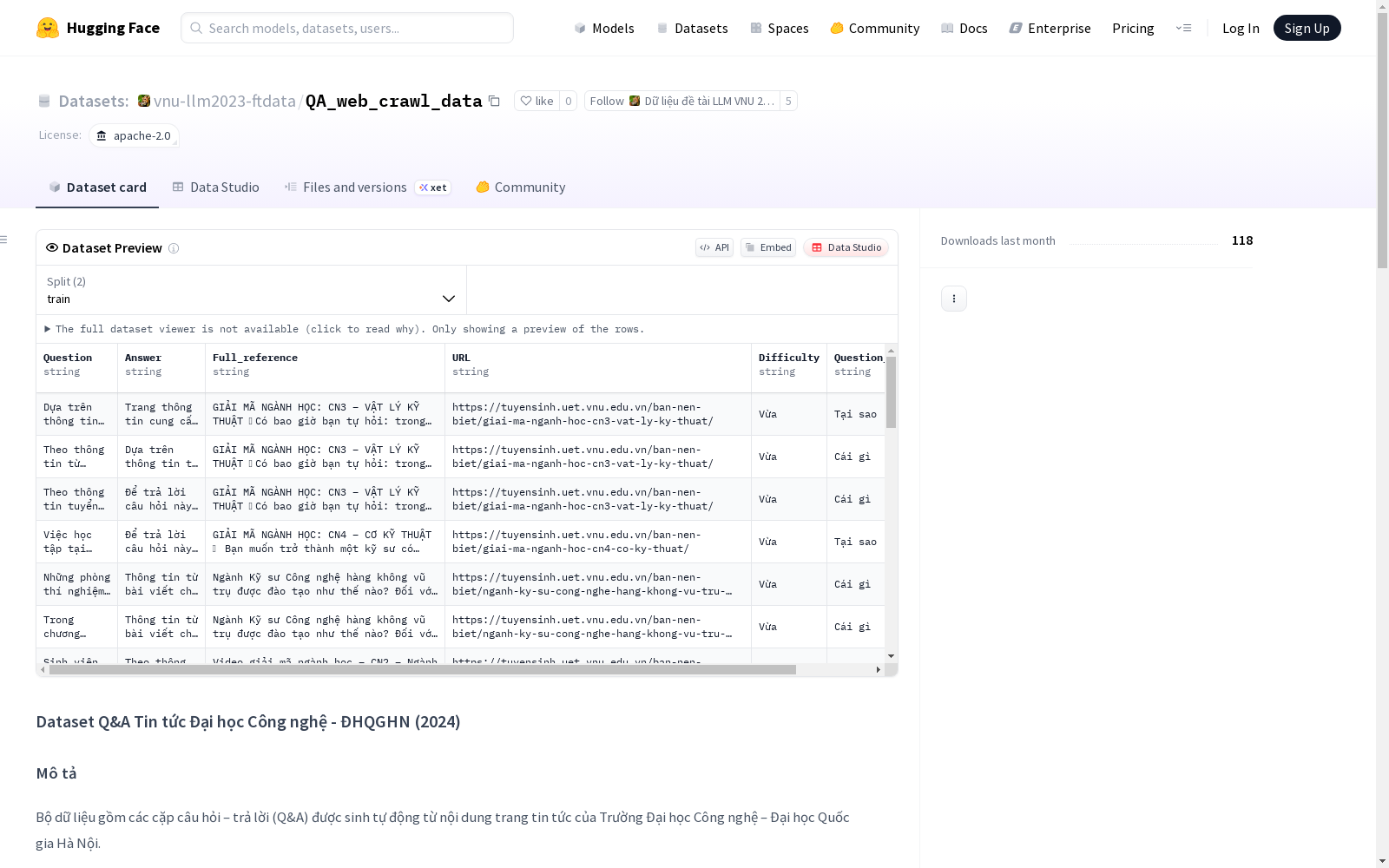This screenshot has width=1389, height=868.
Task: Open the Pricing page link
Action: click(x=1133, y=28)
